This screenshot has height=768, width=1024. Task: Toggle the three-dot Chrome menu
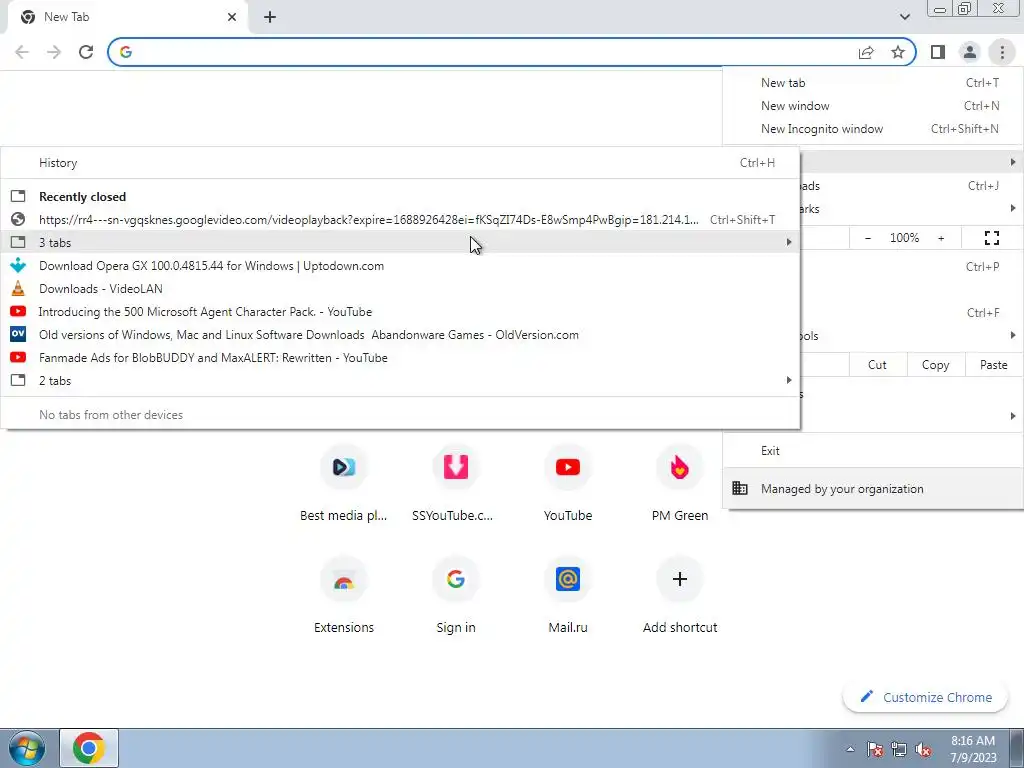pyautogui.click(x=1002, y=52)
